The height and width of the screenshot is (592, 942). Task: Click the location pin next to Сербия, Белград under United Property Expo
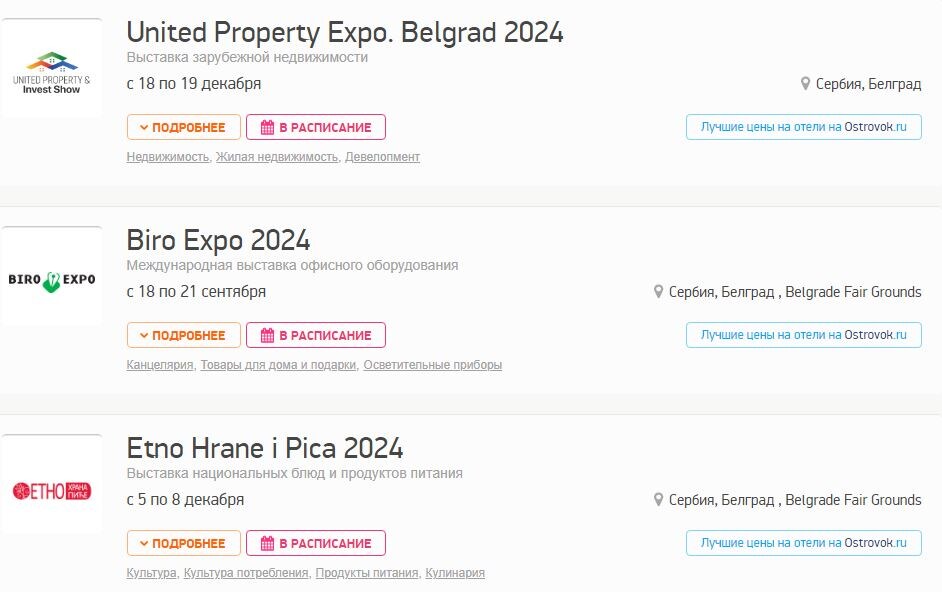tap(806, 84)
